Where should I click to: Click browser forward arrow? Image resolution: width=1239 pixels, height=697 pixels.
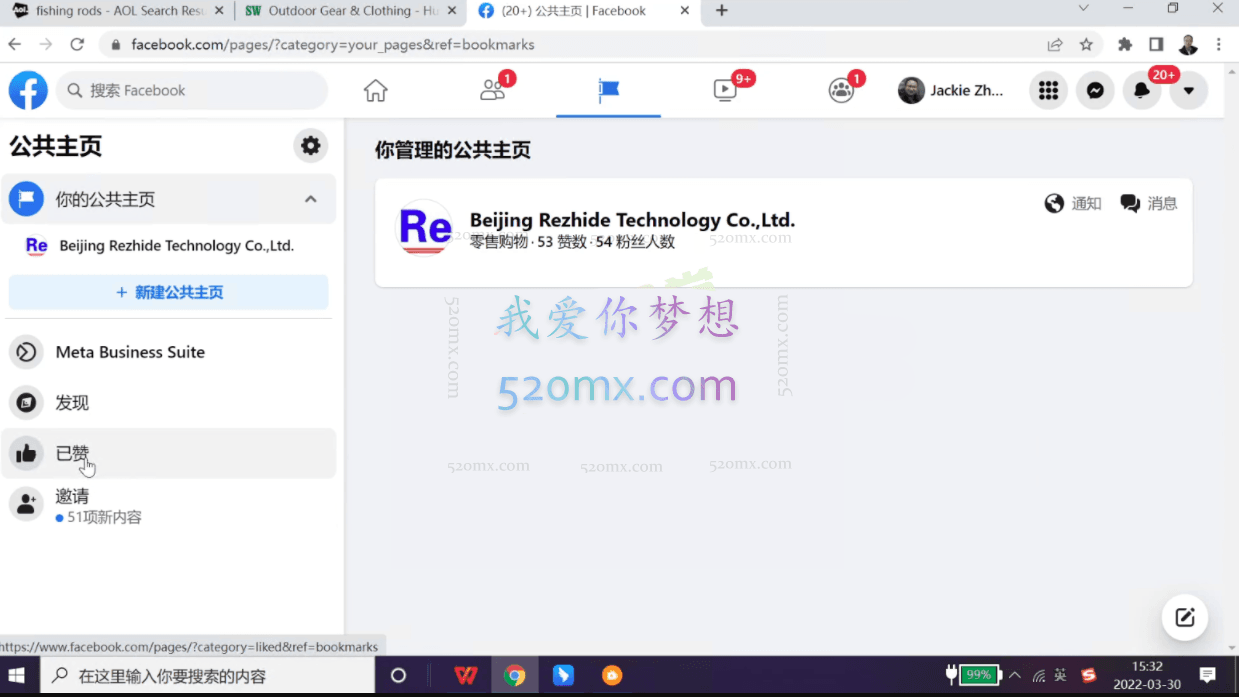(46, 45)
